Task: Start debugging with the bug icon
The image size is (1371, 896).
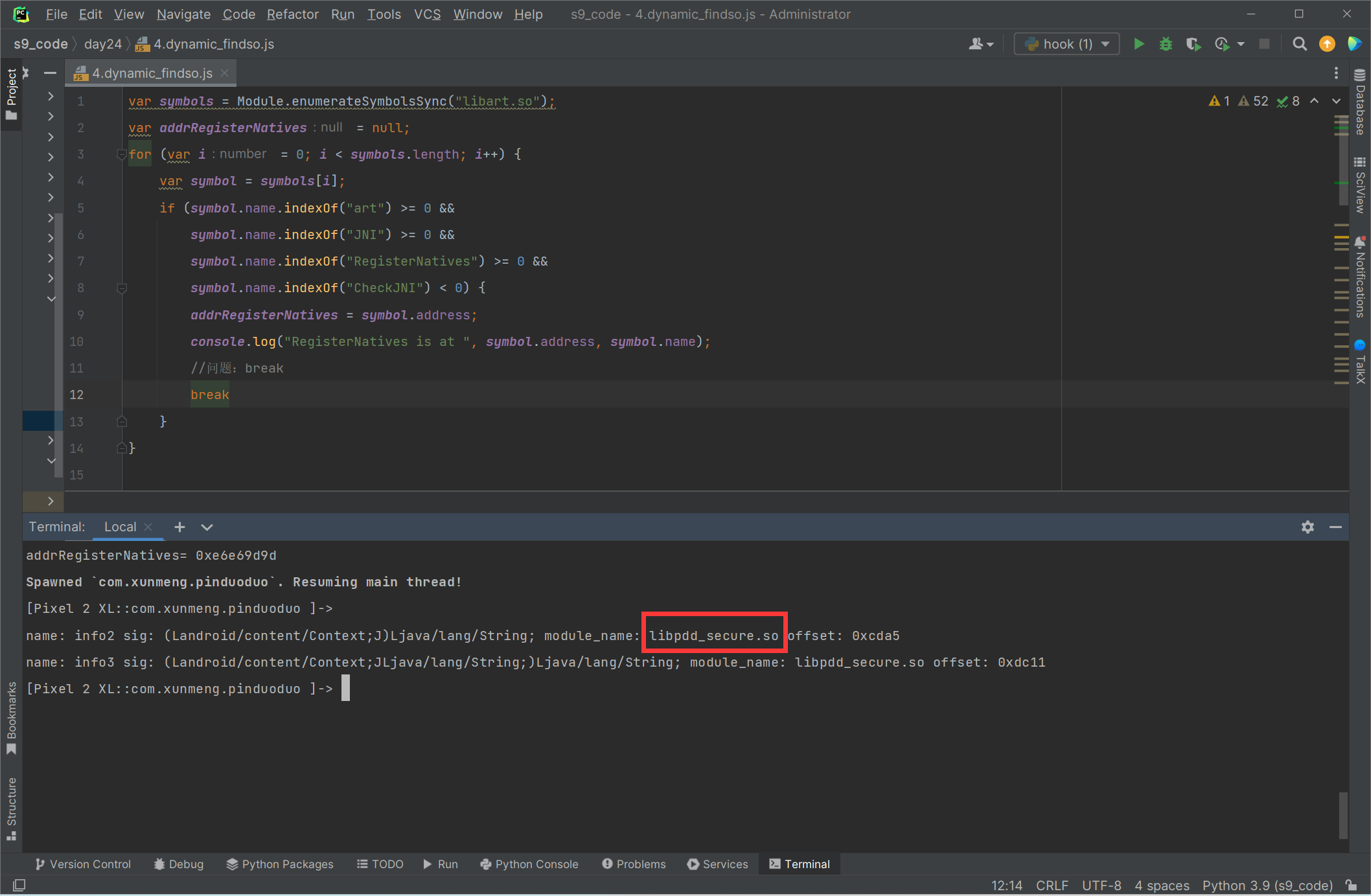Action: click(x=1166, y=44)
